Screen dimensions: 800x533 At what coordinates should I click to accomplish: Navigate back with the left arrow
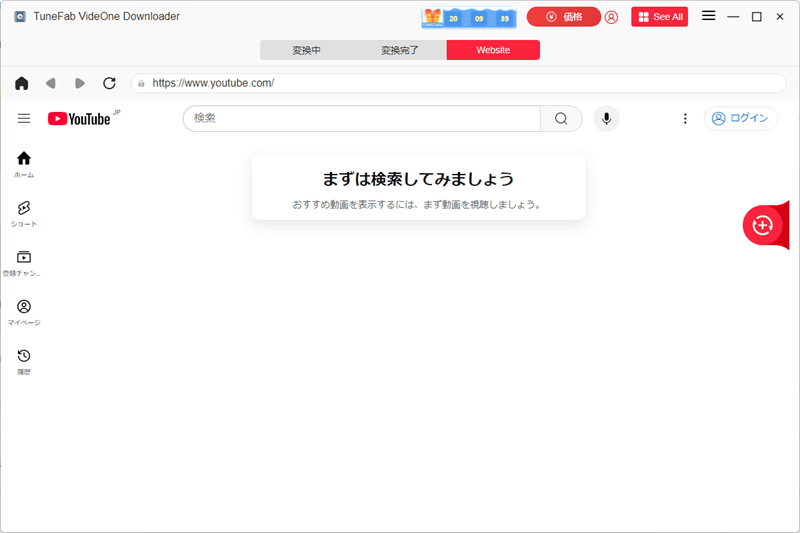pos(51,83)
